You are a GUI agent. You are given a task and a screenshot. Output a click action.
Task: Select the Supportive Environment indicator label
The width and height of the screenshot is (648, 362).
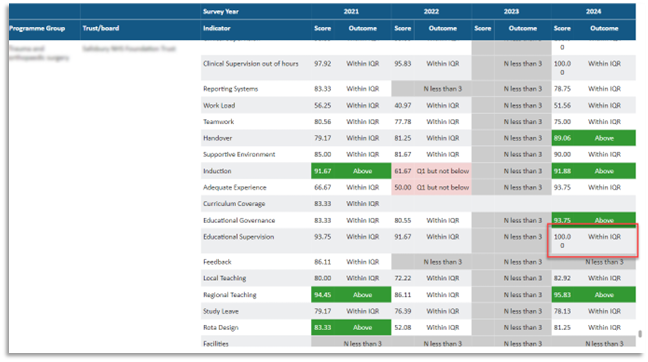(239, 155)
